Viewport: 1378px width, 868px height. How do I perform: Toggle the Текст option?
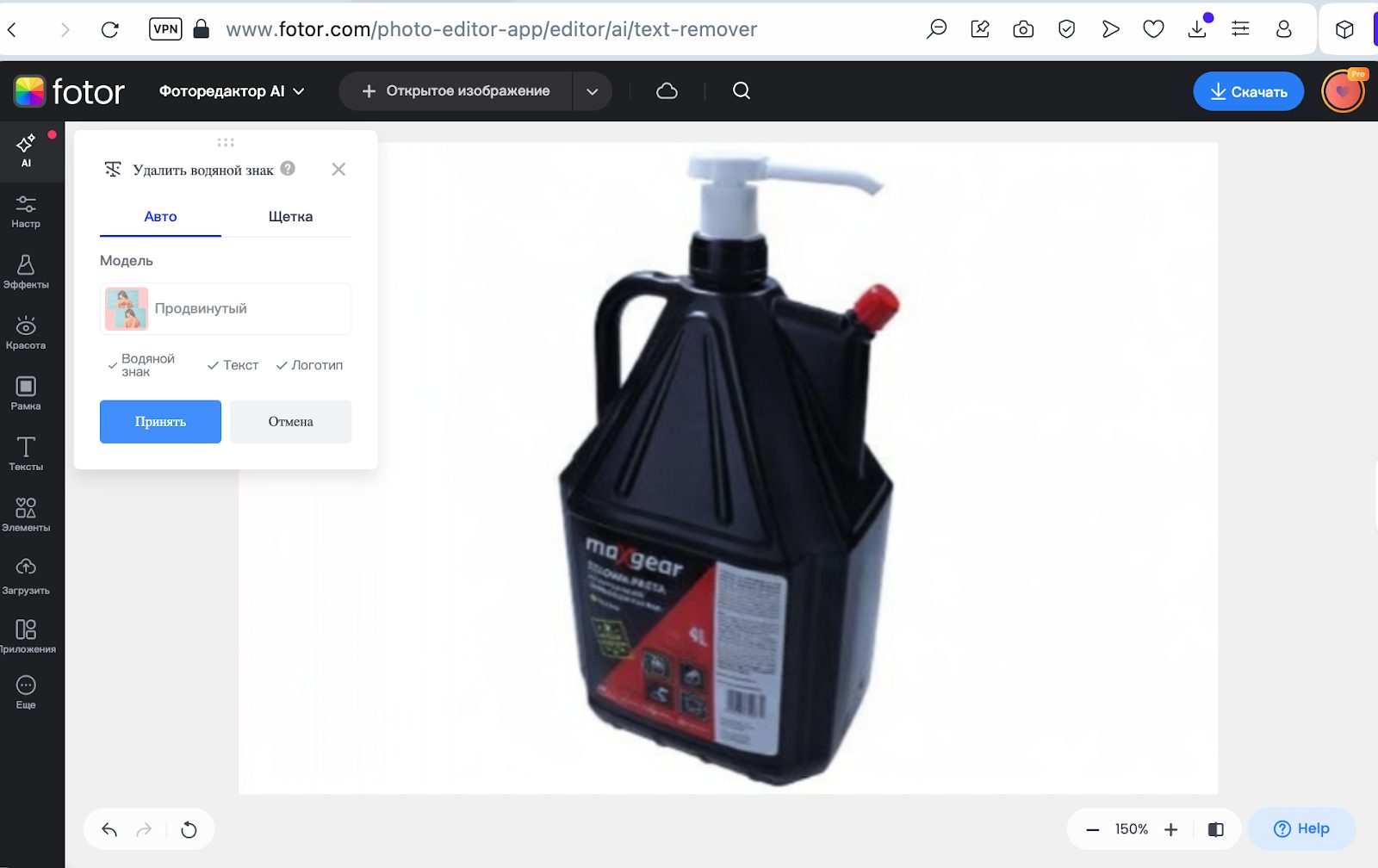point(233,365)
